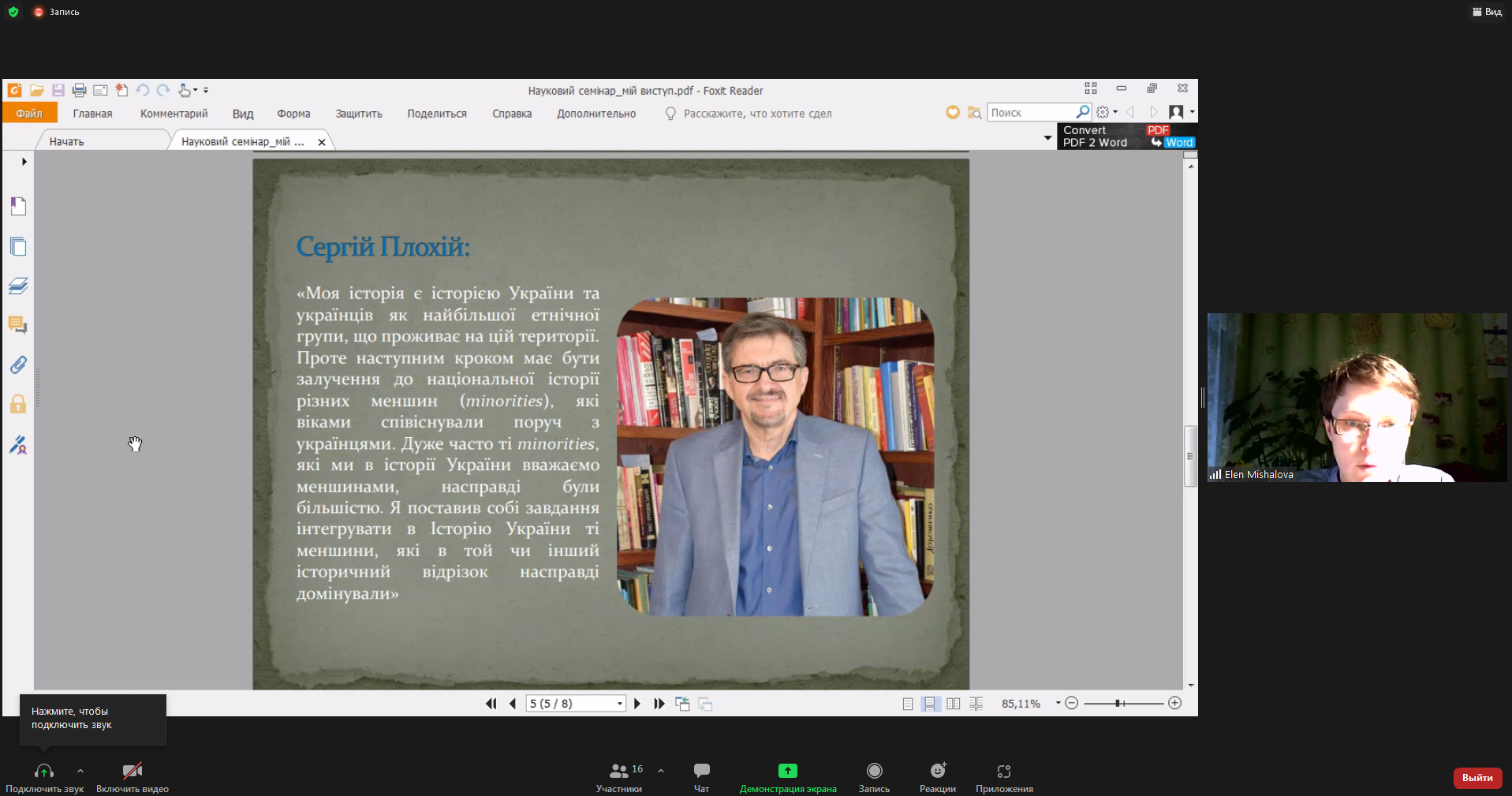Open search settings gear dropdown
This screenshot has height=796, width=1512.
(x=1107, y=112)
